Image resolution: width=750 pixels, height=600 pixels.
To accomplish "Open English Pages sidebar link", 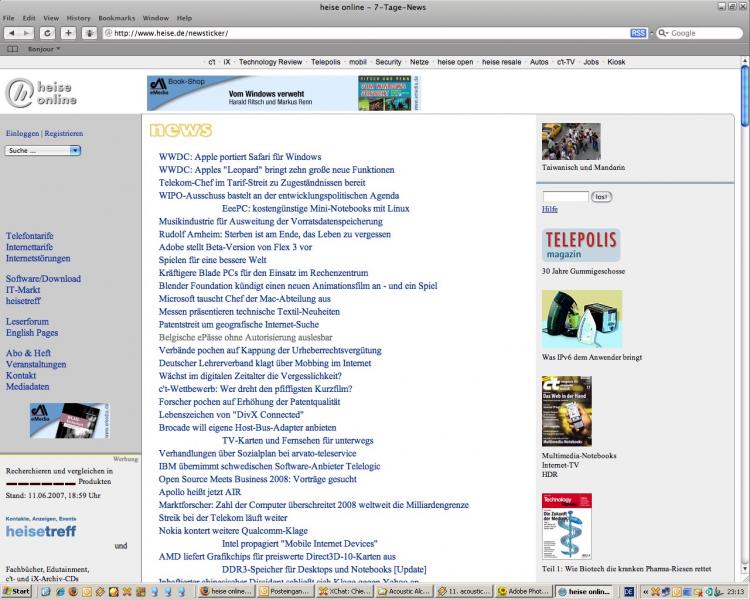I will 32,333.
